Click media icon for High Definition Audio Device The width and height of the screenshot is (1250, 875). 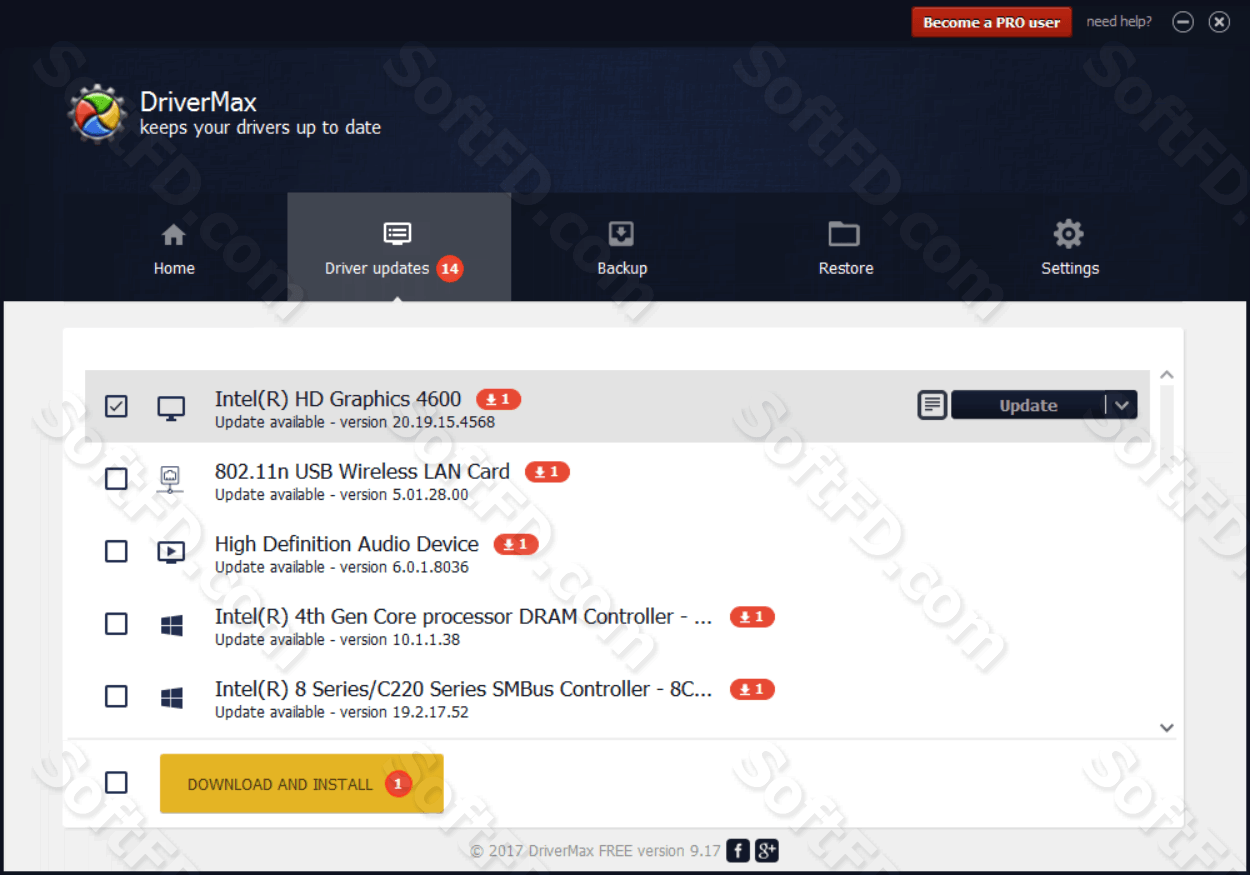172,552
